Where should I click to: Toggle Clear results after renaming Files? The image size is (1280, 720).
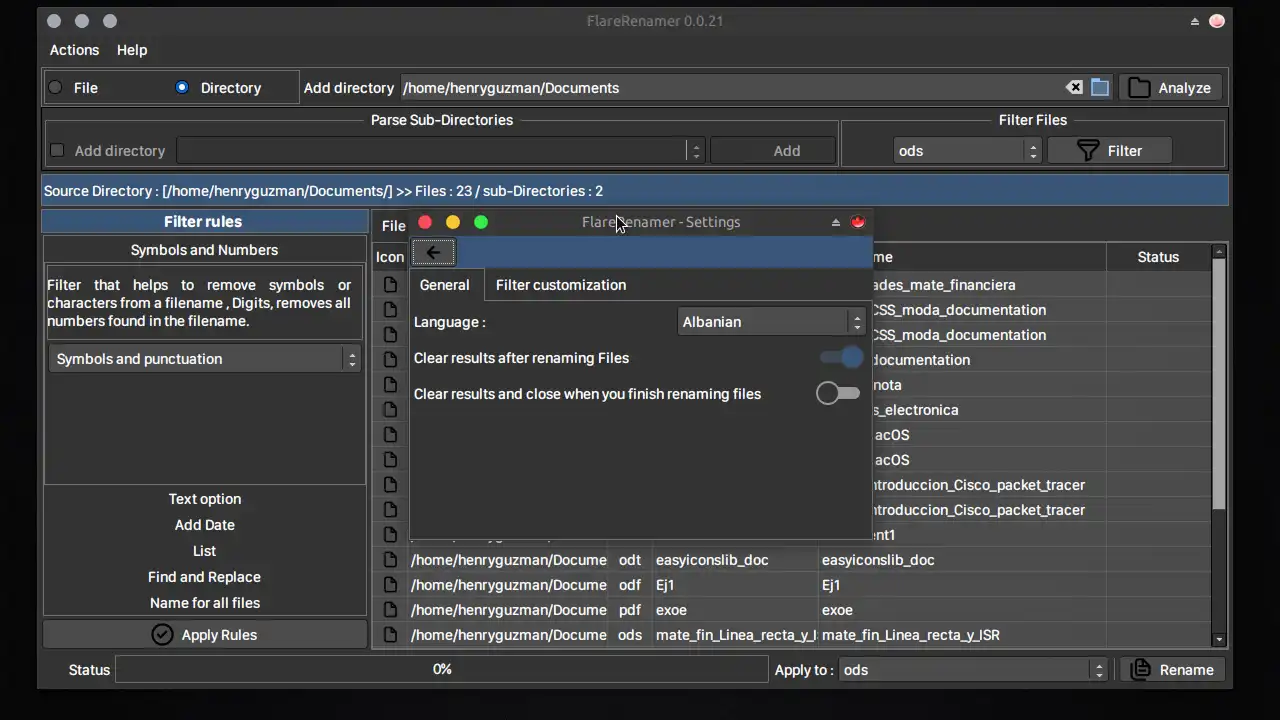[840, 358]
